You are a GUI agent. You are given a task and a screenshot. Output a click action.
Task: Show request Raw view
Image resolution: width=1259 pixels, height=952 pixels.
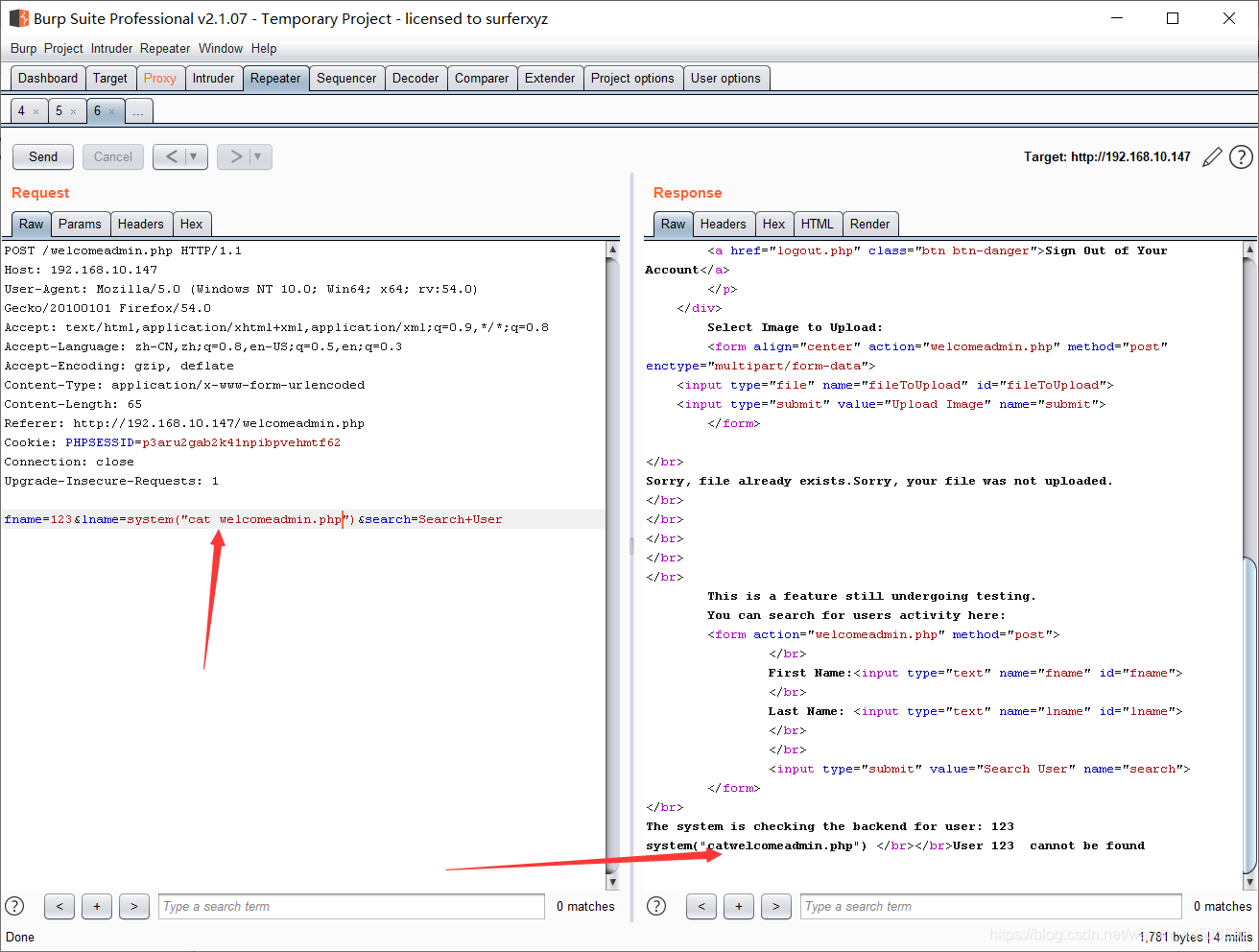[32, 224]
